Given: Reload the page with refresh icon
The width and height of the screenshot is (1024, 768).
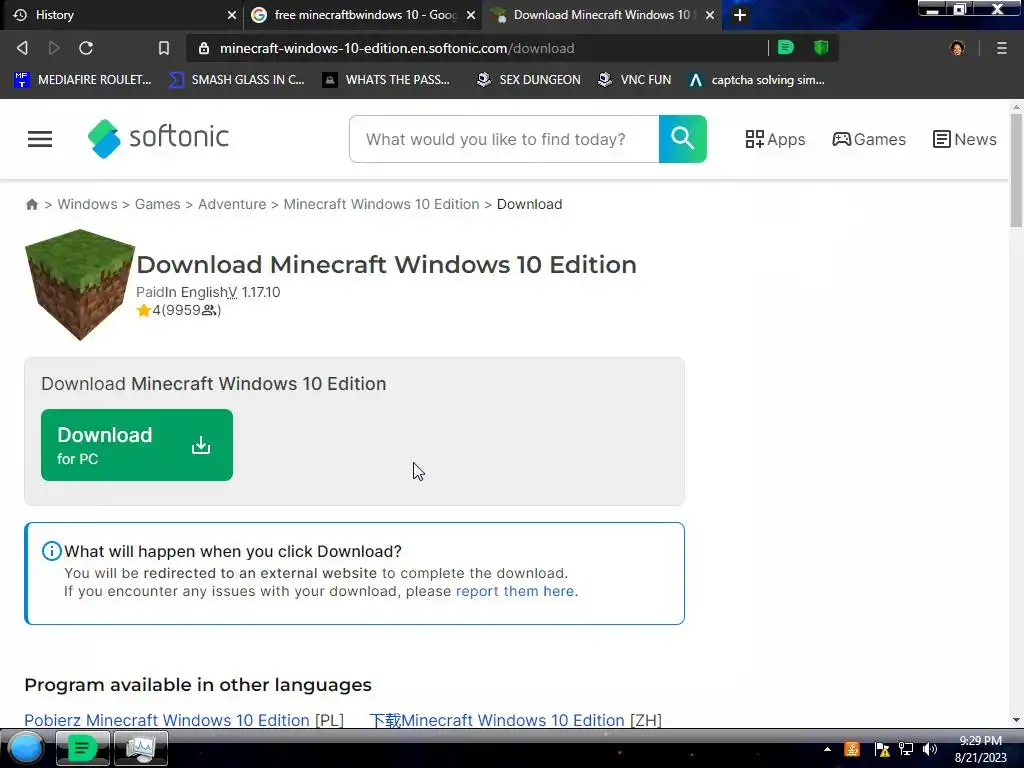Looking at the screenshot, I should click(86, 48).
